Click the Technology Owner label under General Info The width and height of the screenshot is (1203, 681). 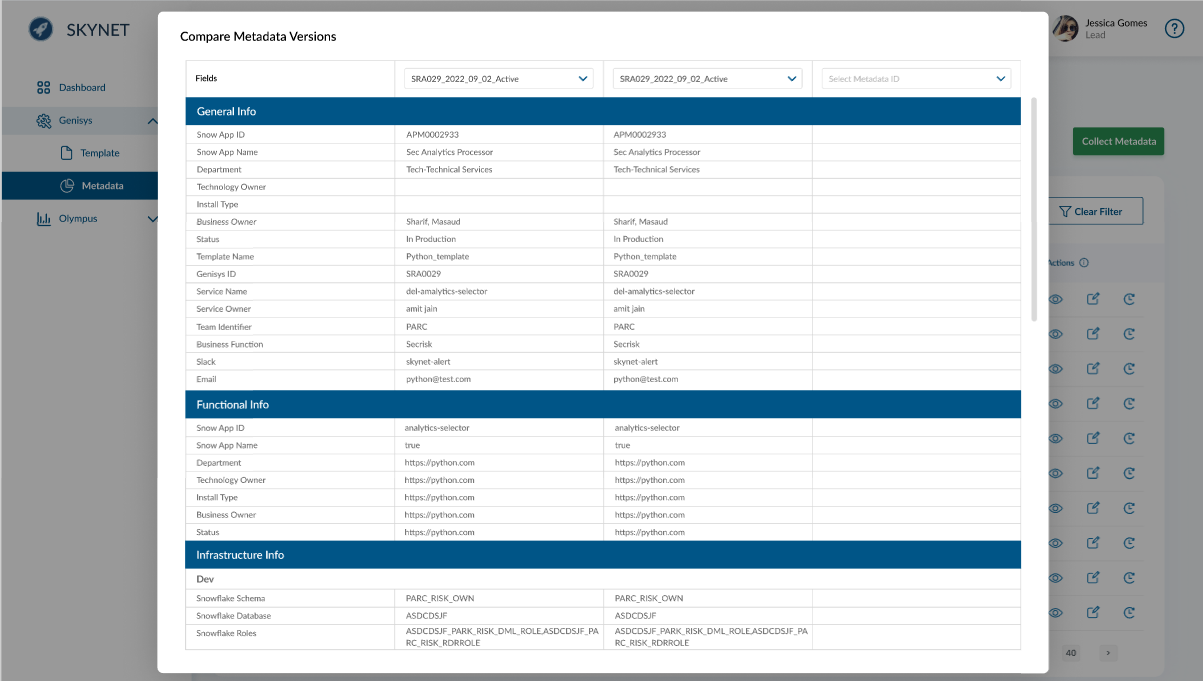(231, 187)
